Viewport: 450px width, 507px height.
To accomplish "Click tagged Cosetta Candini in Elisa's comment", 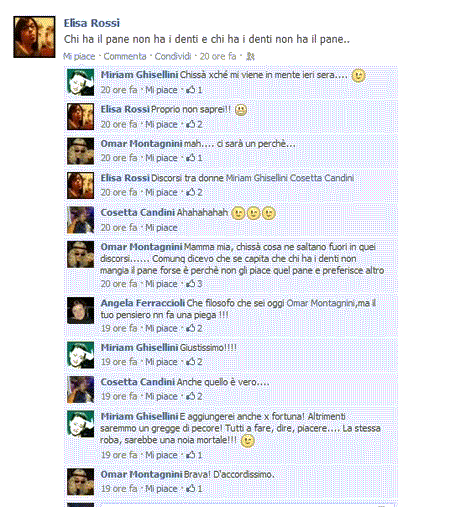I will pyautogui.click(x=322, y=178).
